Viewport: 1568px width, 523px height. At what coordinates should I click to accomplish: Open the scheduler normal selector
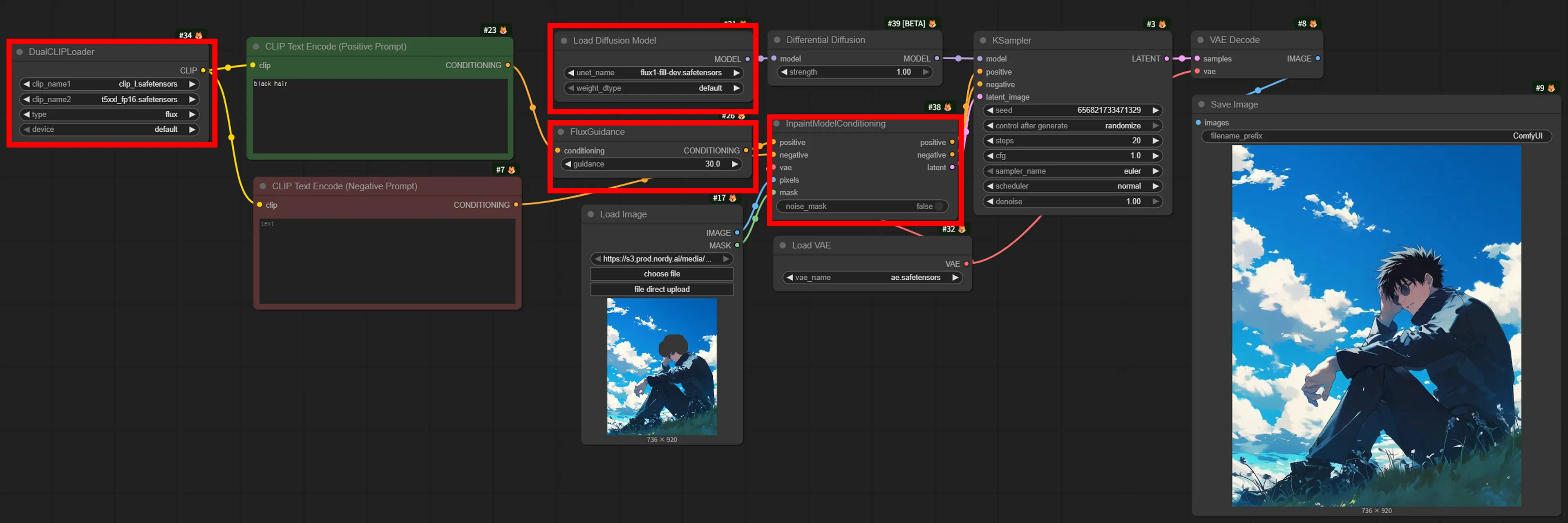point(1073,186)
